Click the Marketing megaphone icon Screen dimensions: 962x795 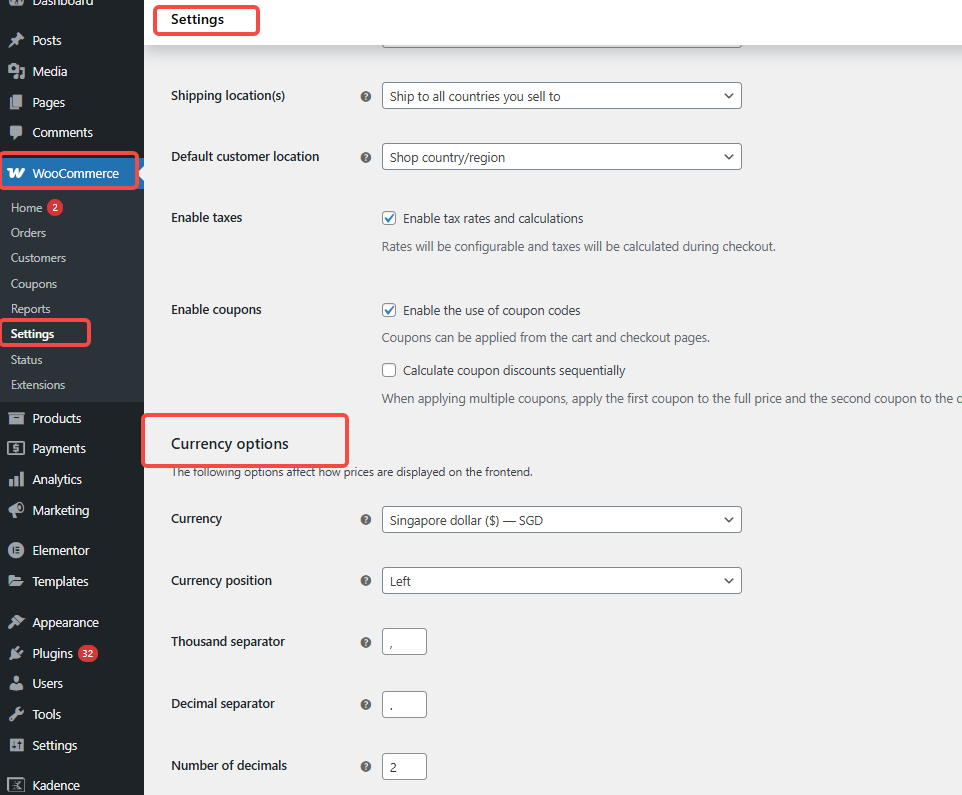[x=16, y=511]
